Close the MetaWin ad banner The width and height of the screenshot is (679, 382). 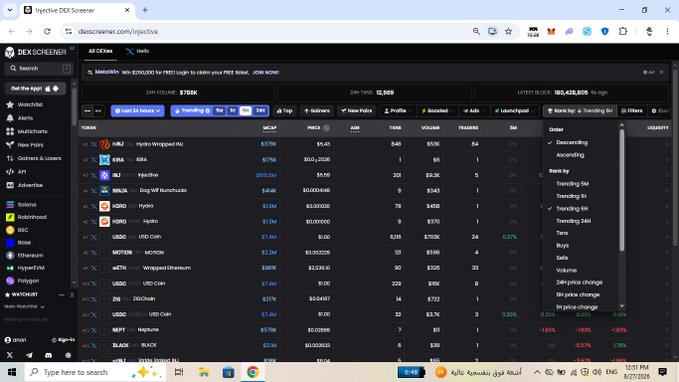coord(662,72)
